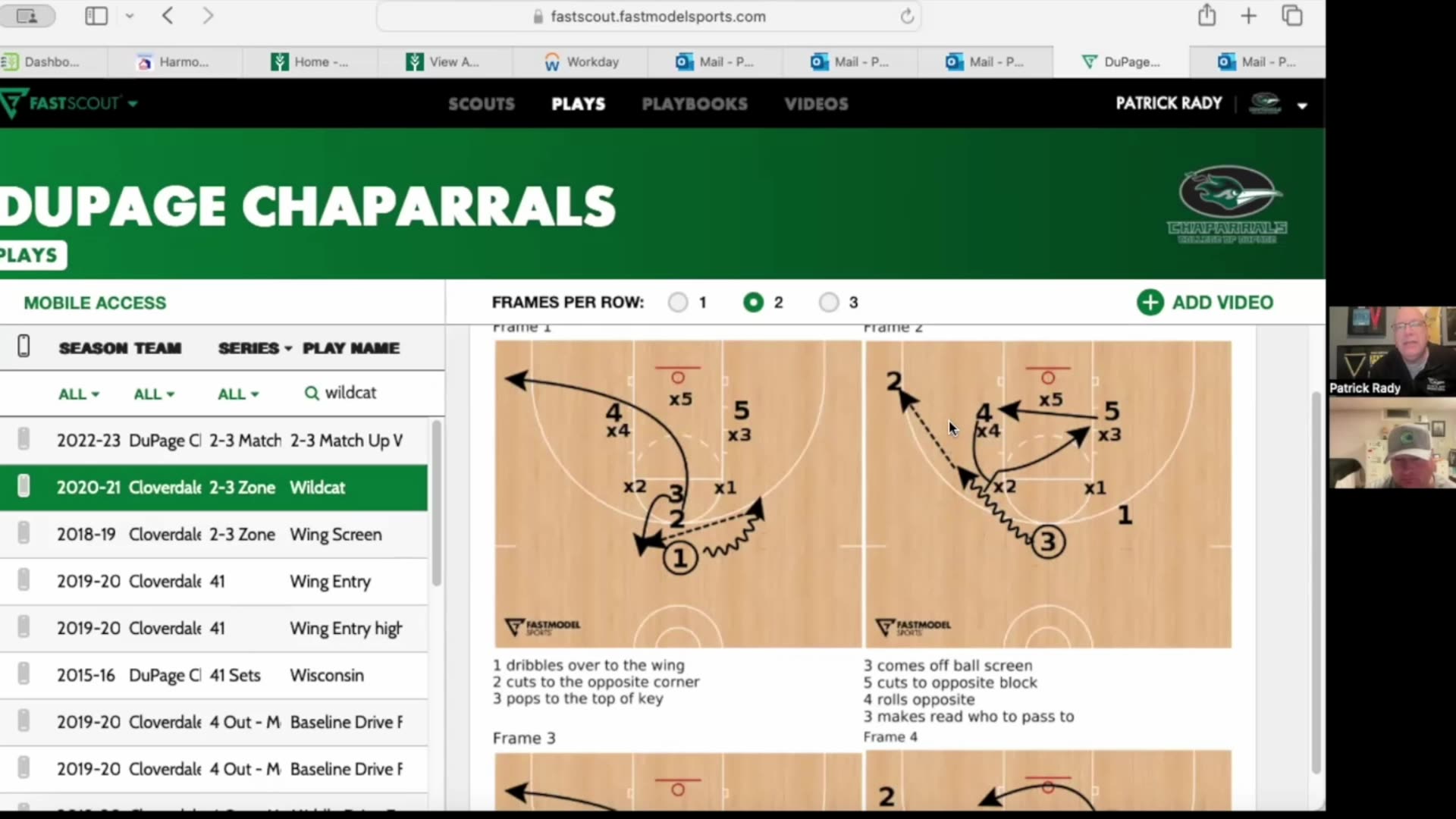Click the wildcat play name search field
This screenshot has width=1456, height=819.
(x=350, y=393)
